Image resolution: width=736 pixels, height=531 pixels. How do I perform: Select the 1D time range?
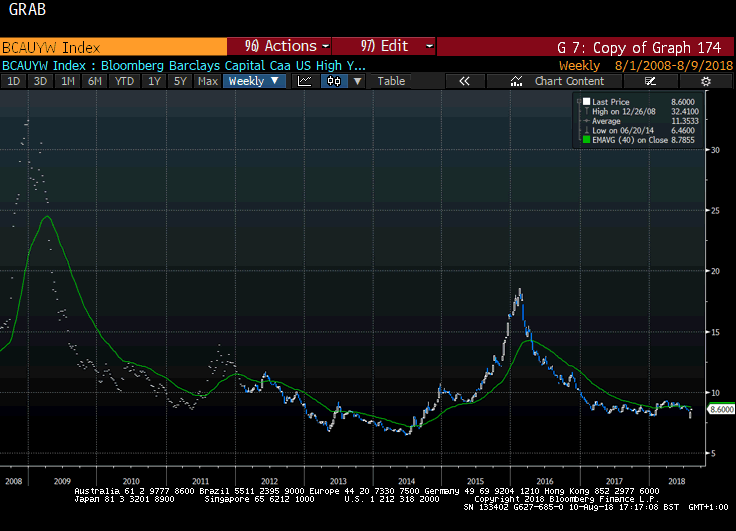pos(15,81)
